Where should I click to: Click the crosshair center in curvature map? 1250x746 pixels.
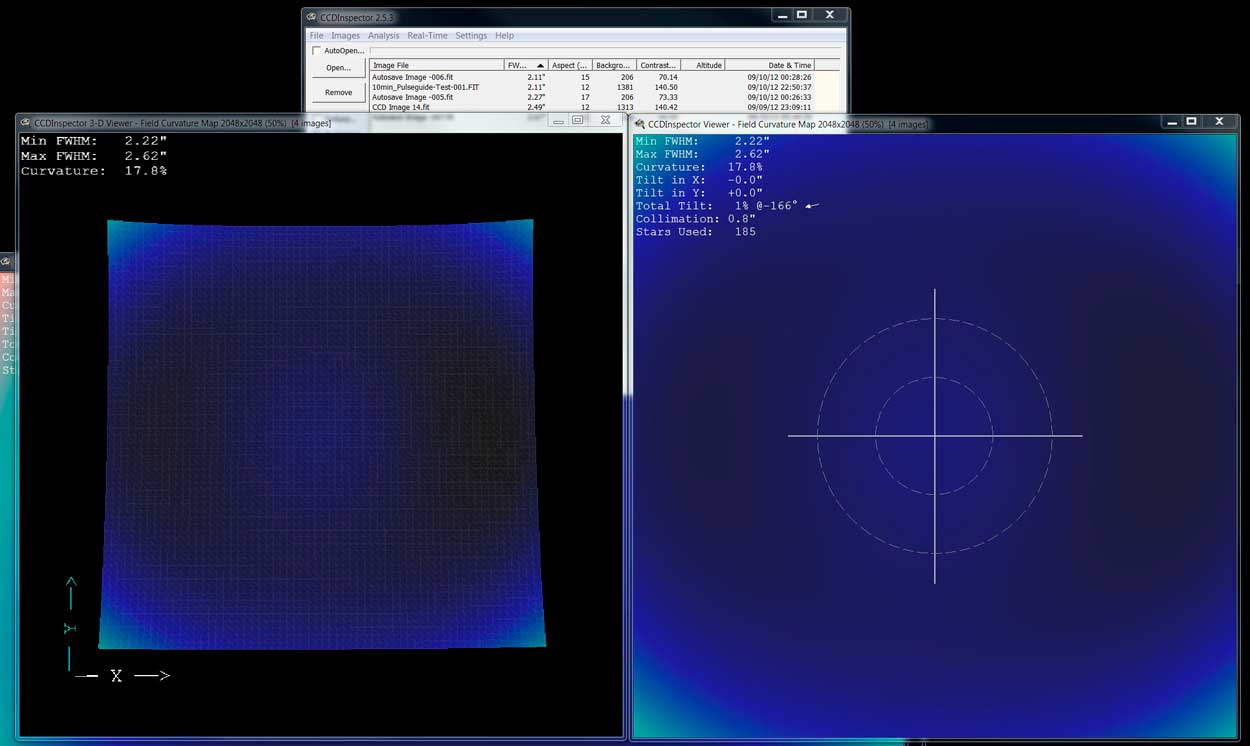pyautogui.click(x=935, y=436)
